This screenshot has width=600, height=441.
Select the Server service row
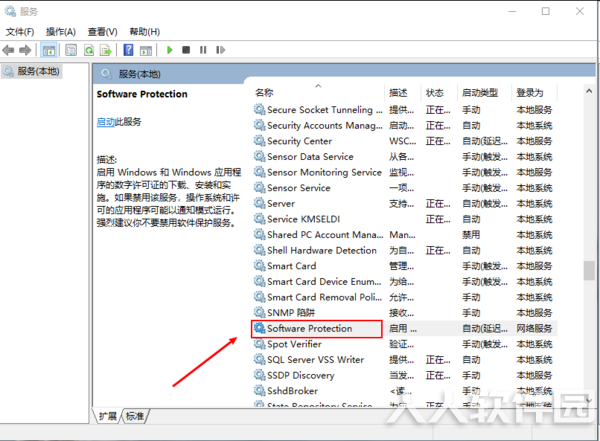(x=404, y=204)
